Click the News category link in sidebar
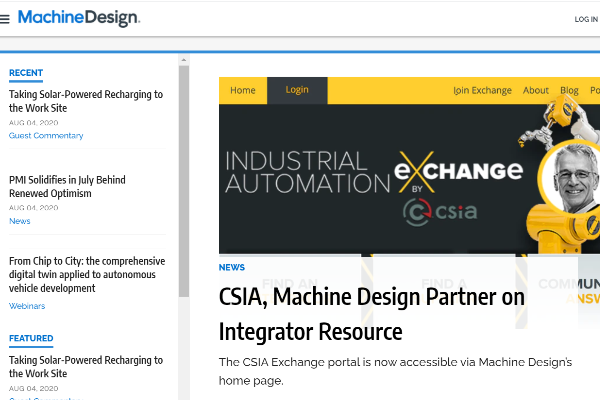Viewport: 600px width, 400px height. click(20, 221)
